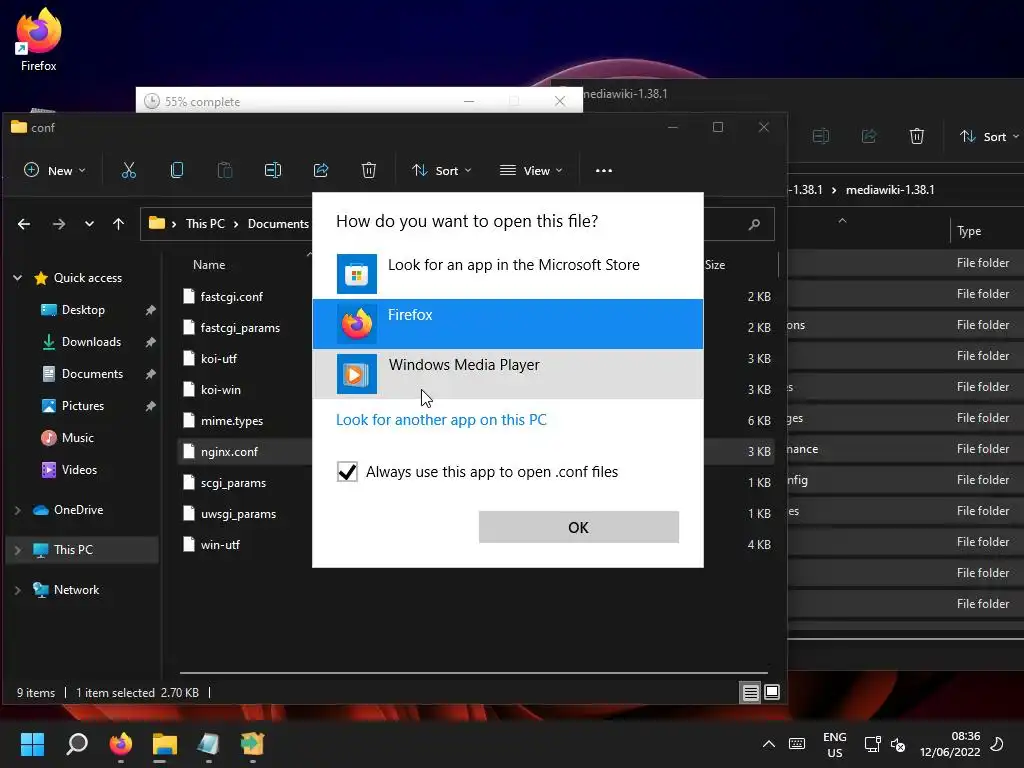The image size is (1024, 768).
Task: Click the Cut icon in conf window toolbar
Action: (x=129, y=170)
